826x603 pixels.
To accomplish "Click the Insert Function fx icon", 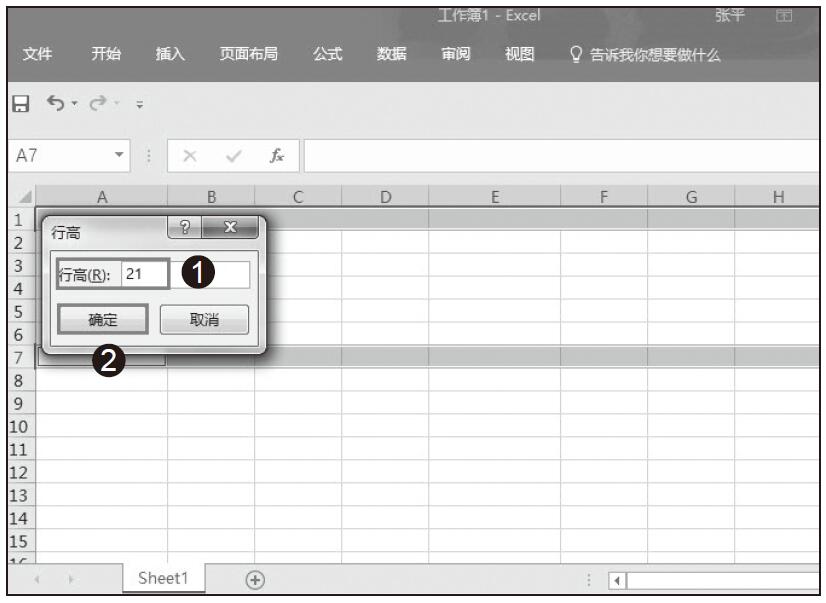I will point(276,156).
